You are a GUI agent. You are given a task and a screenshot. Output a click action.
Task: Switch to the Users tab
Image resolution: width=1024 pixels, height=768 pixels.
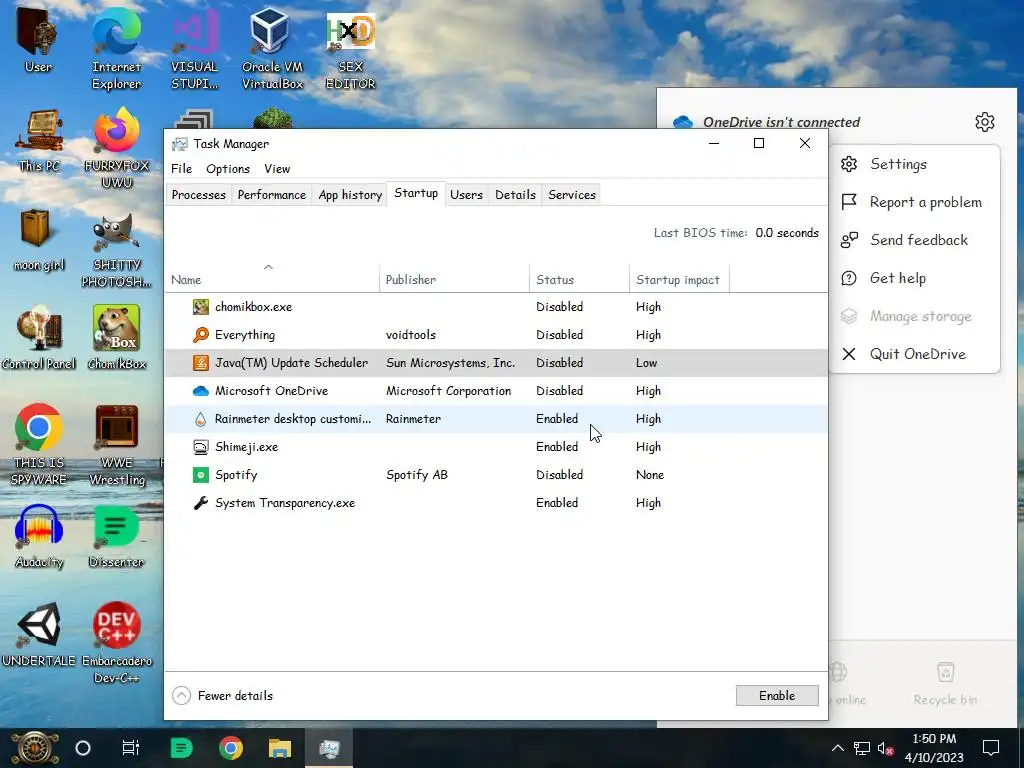pyautogui.click(x=466, y=195)
